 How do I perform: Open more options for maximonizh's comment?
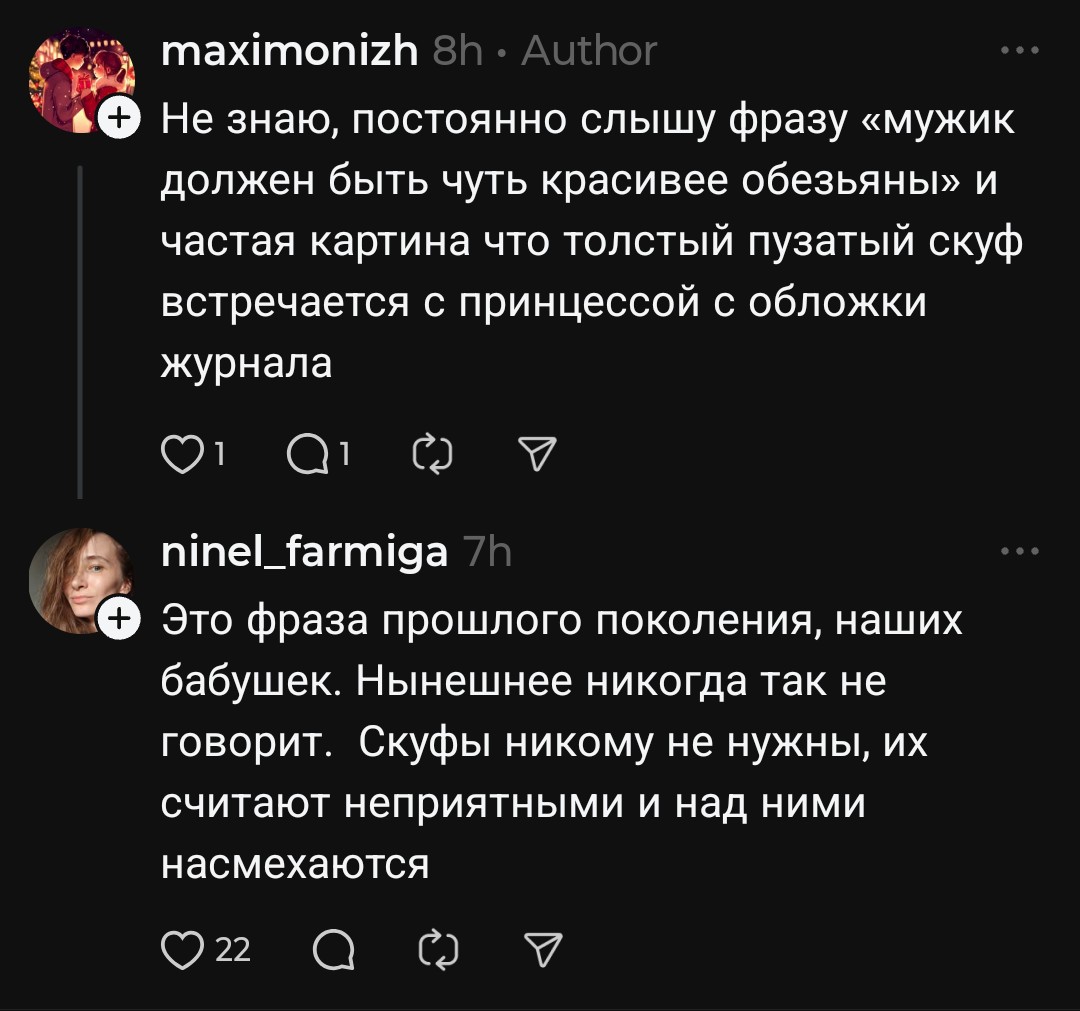pyautogui.click(x=1020, y=50)
